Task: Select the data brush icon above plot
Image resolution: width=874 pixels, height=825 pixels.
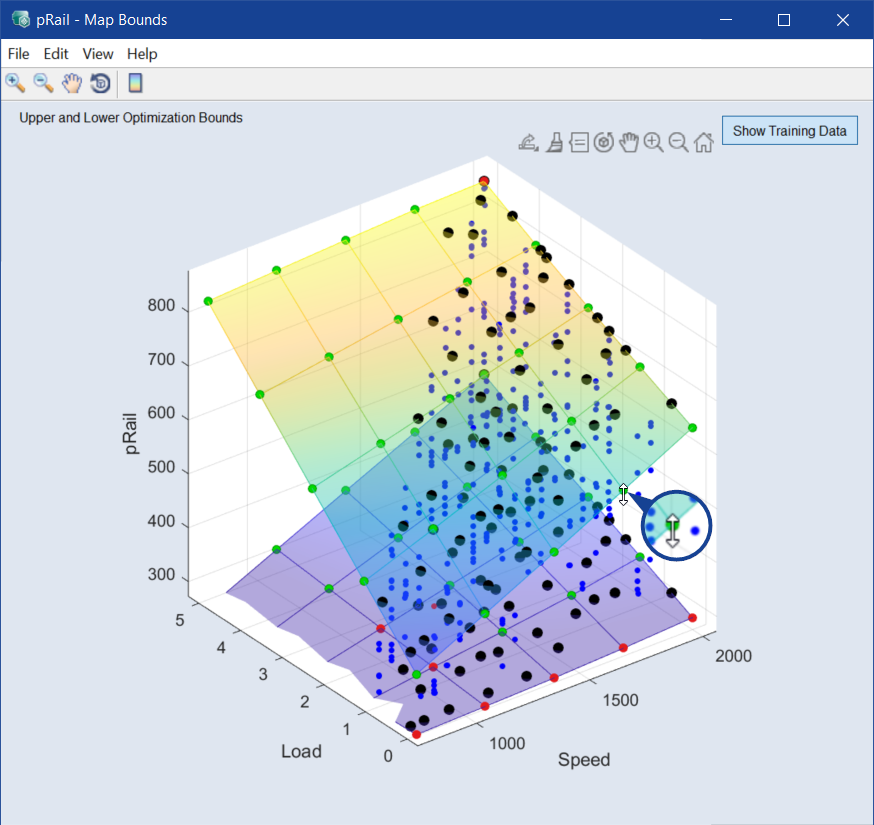Action: pyautogui.click(x=554, y=143)
